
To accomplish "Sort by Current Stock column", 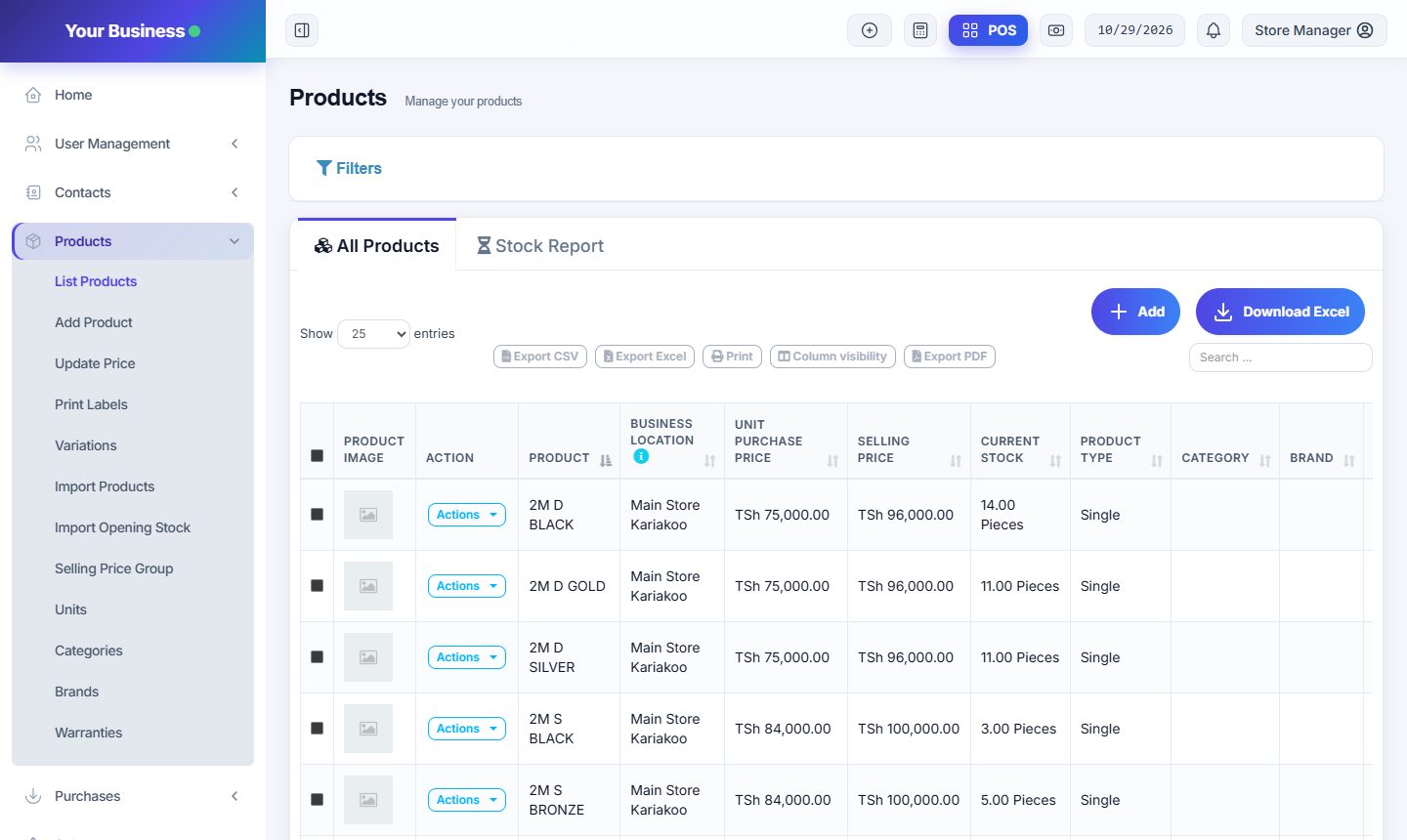I will pyautogui.click(x=1055, y=460).
